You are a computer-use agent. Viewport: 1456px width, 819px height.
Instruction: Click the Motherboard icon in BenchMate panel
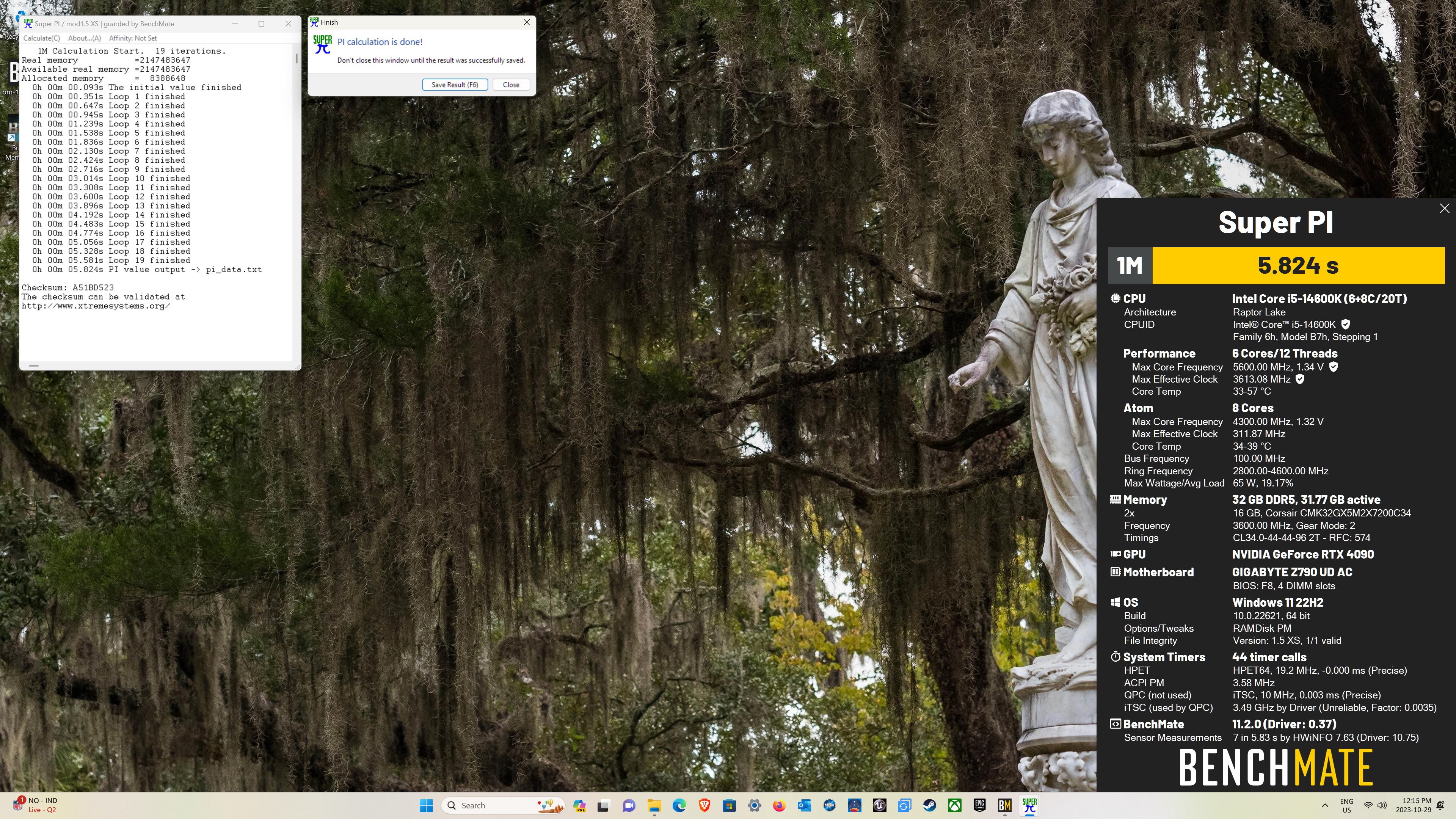(1115, 572)
